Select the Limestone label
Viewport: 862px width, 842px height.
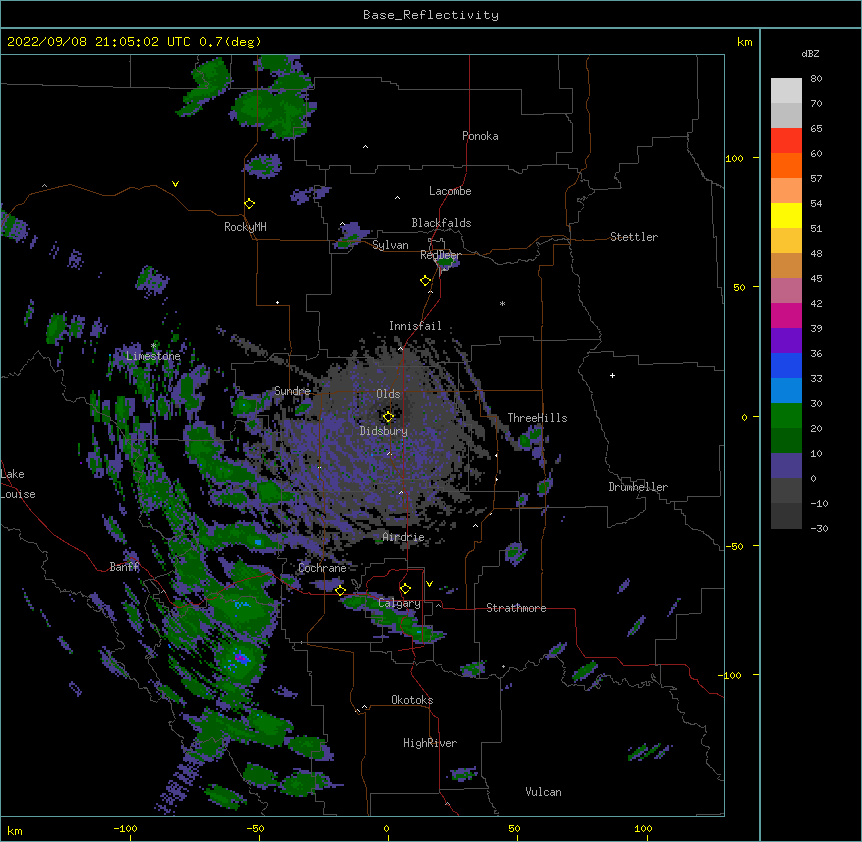pos(153,356)
